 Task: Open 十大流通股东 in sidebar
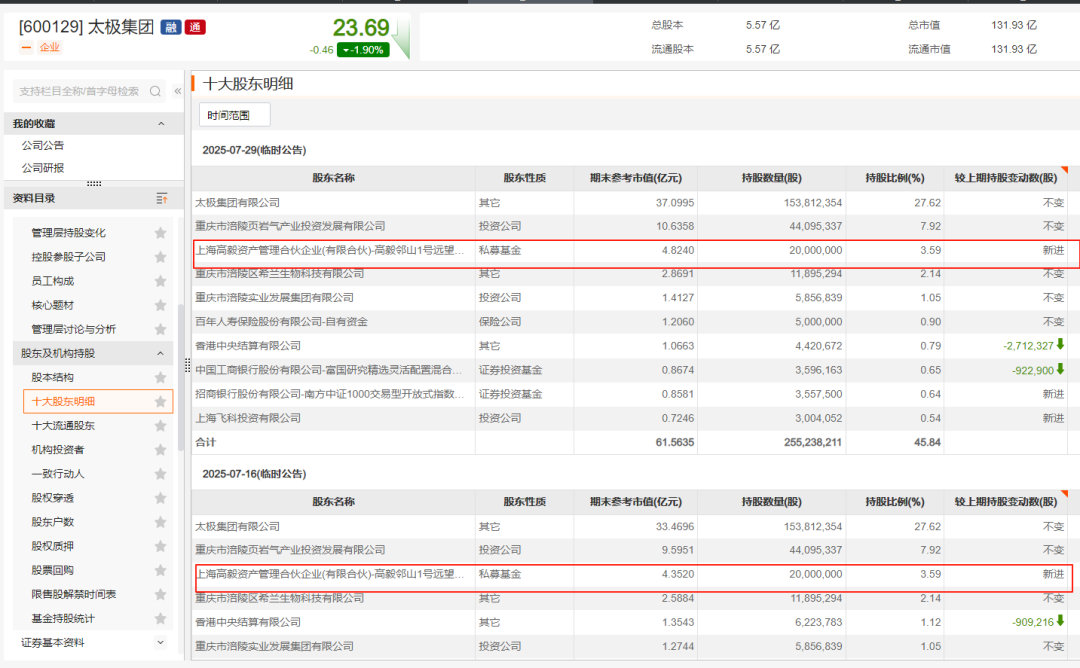coord(63,426)
